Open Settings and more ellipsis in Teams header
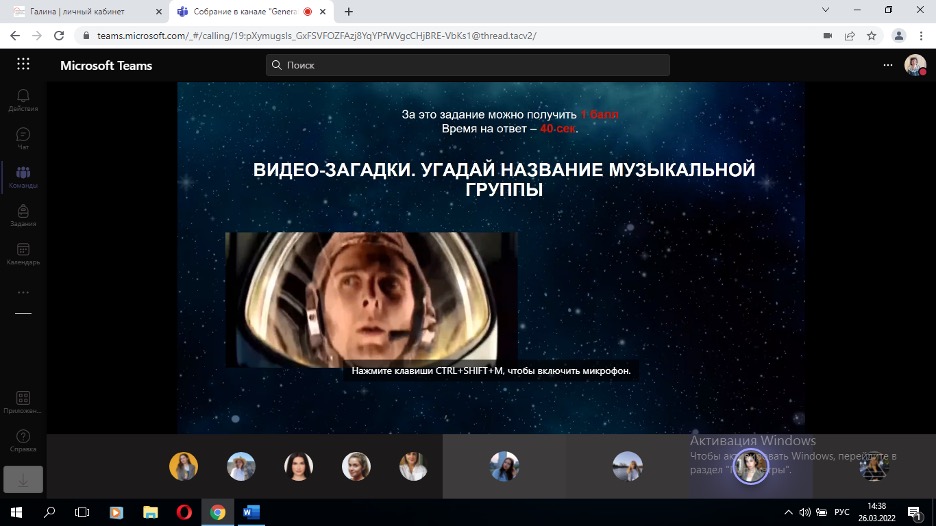 [887, 65]
